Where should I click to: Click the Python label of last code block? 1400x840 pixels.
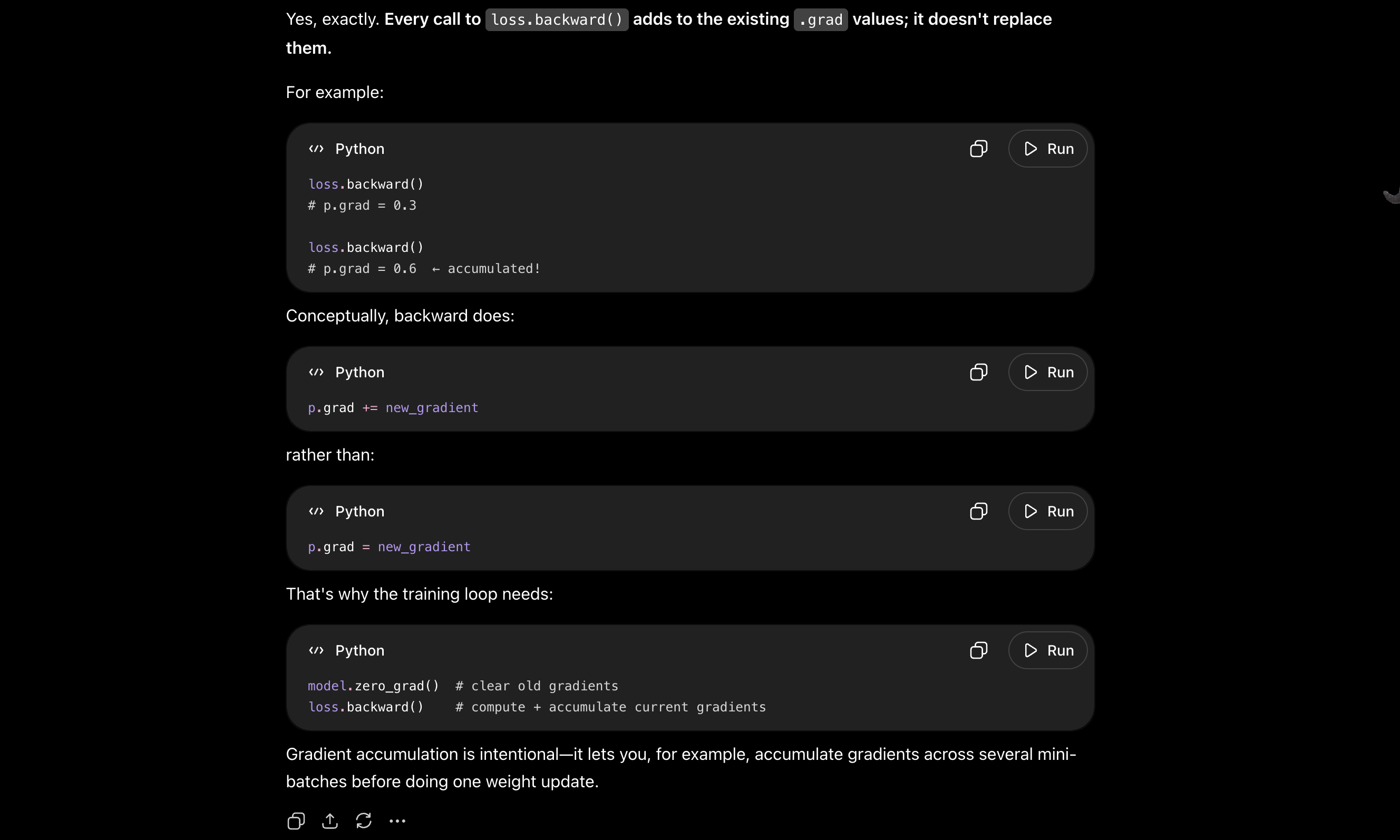(x=359, y=650)
